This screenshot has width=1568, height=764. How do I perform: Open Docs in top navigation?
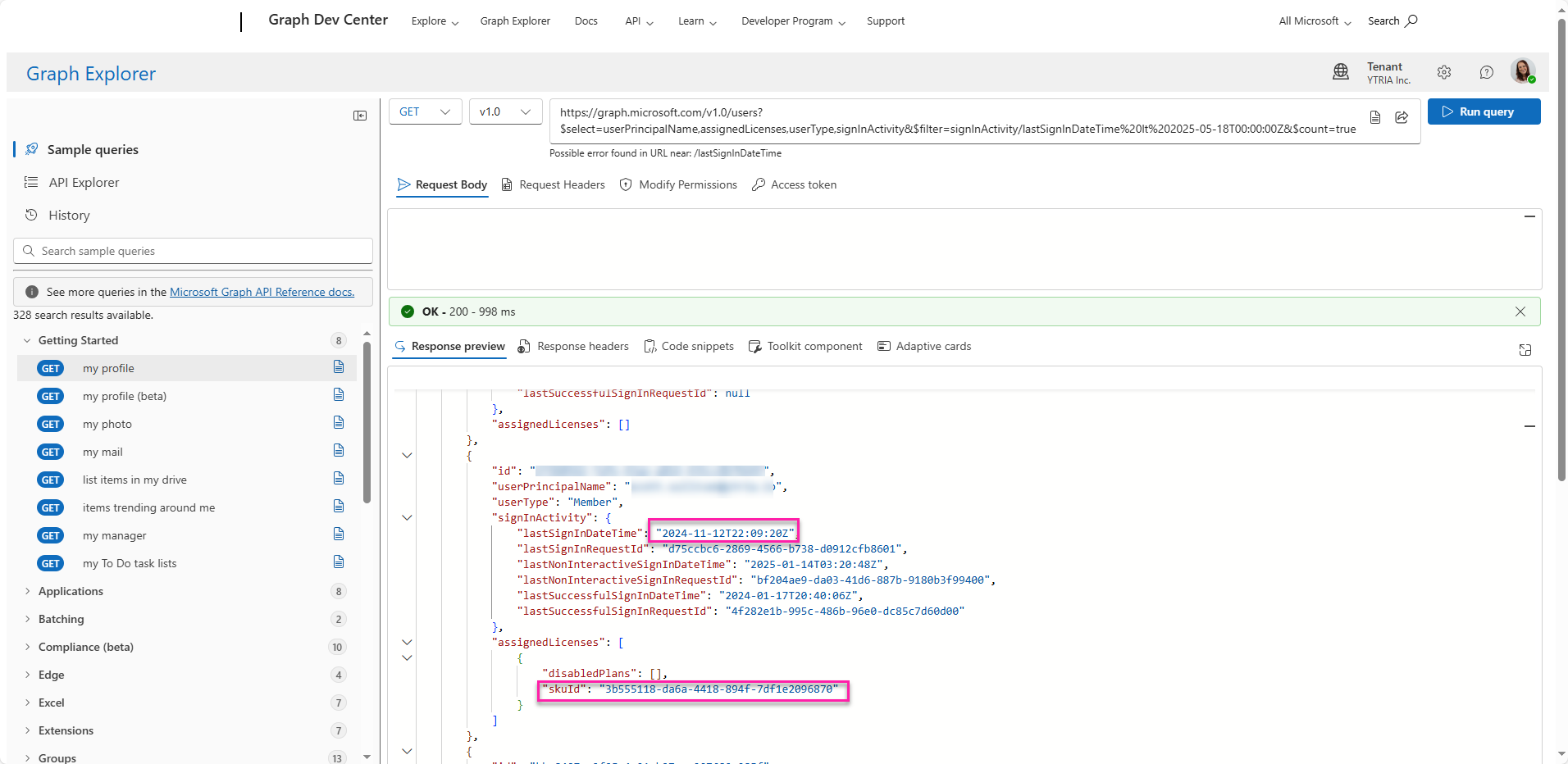[x=586, y=21]
